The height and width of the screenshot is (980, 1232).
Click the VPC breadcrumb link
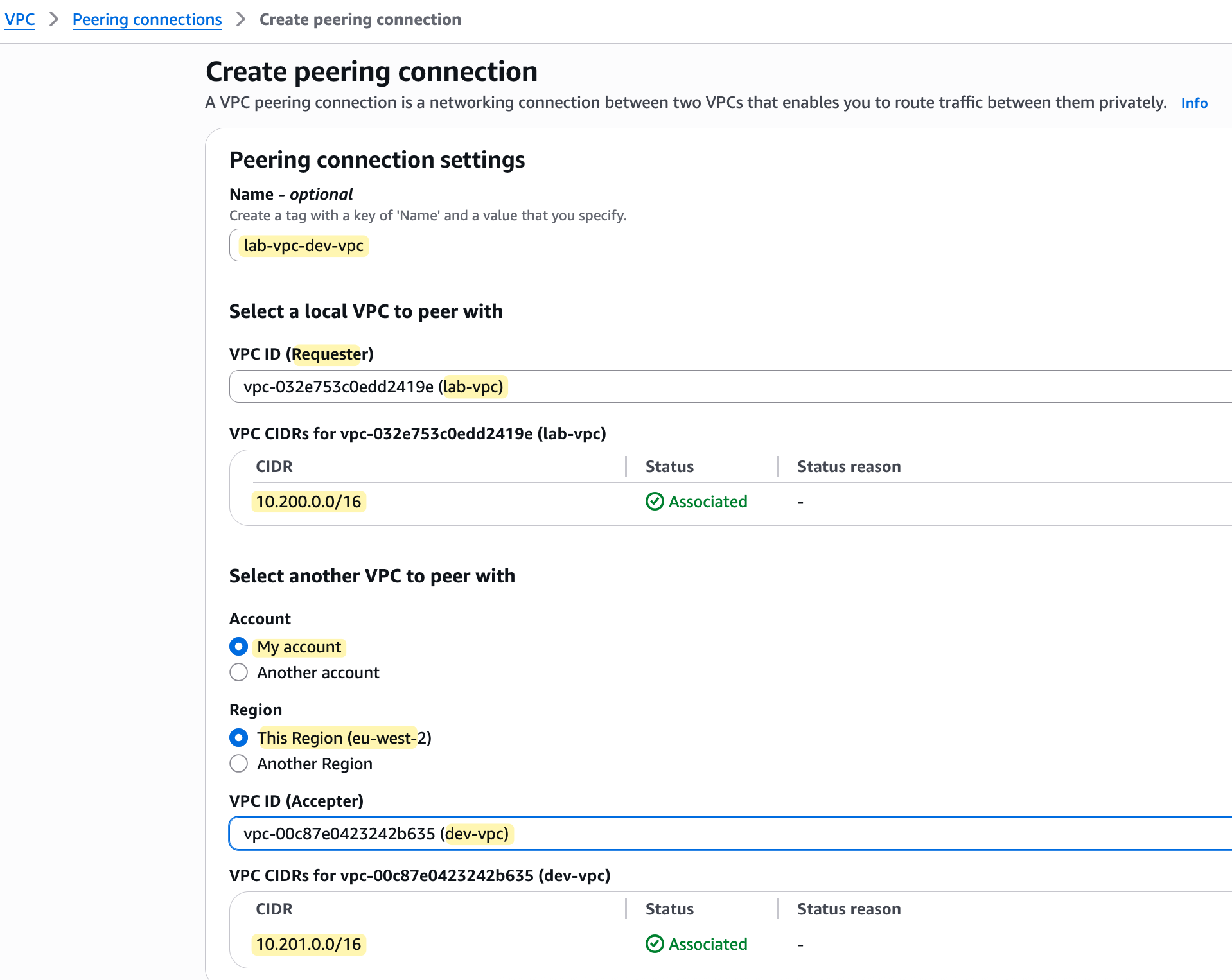[20, 19]
